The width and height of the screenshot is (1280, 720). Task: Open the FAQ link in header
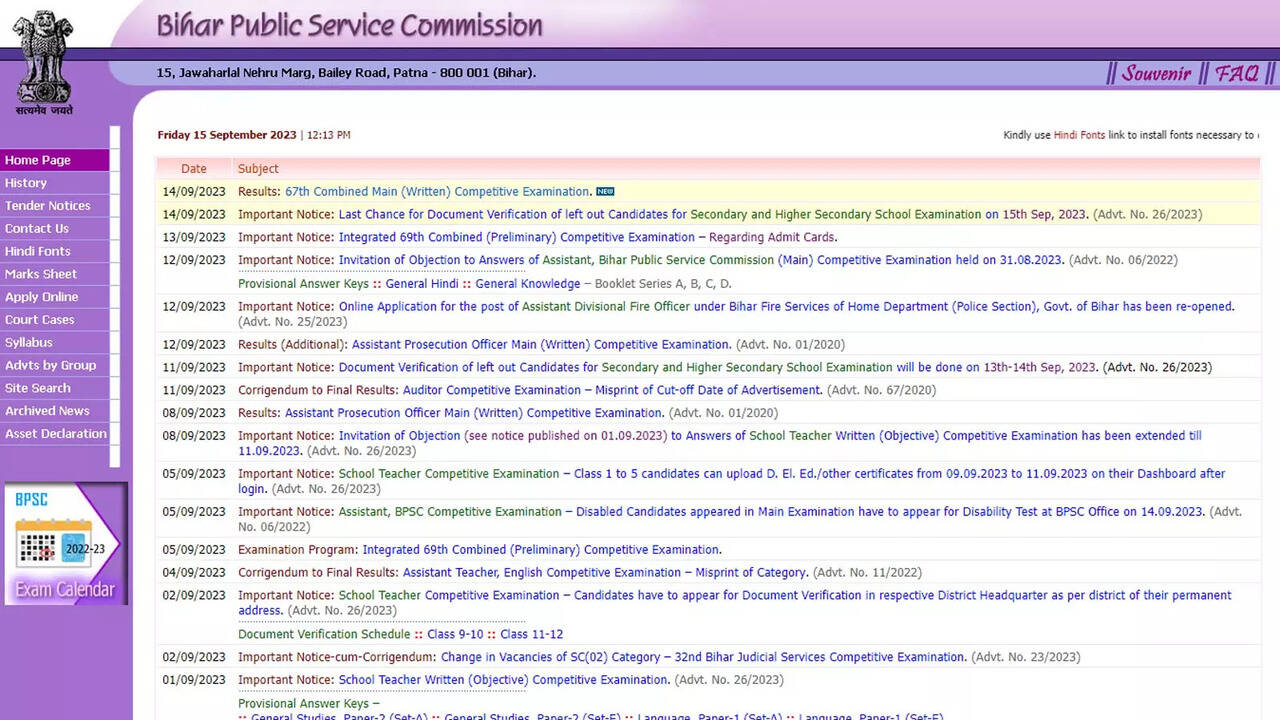(1237, 73)
